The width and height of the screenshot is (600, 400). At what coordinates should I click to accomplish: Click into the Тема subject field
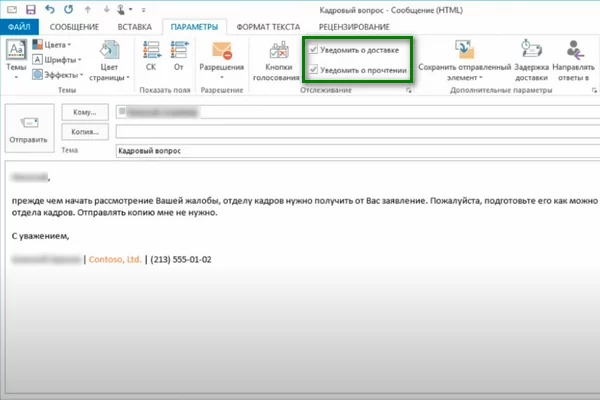(x=350, y=150)
